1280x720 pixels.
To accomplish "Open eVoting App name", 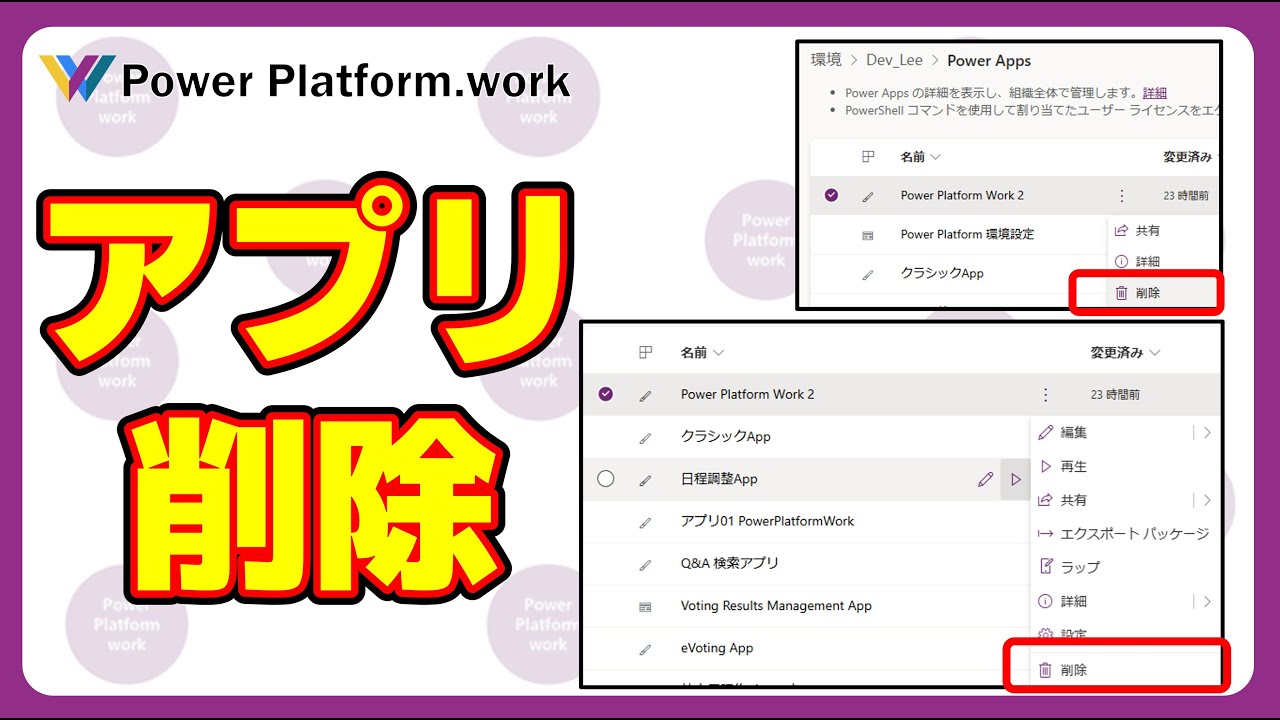I will click(x=717, y=648).
